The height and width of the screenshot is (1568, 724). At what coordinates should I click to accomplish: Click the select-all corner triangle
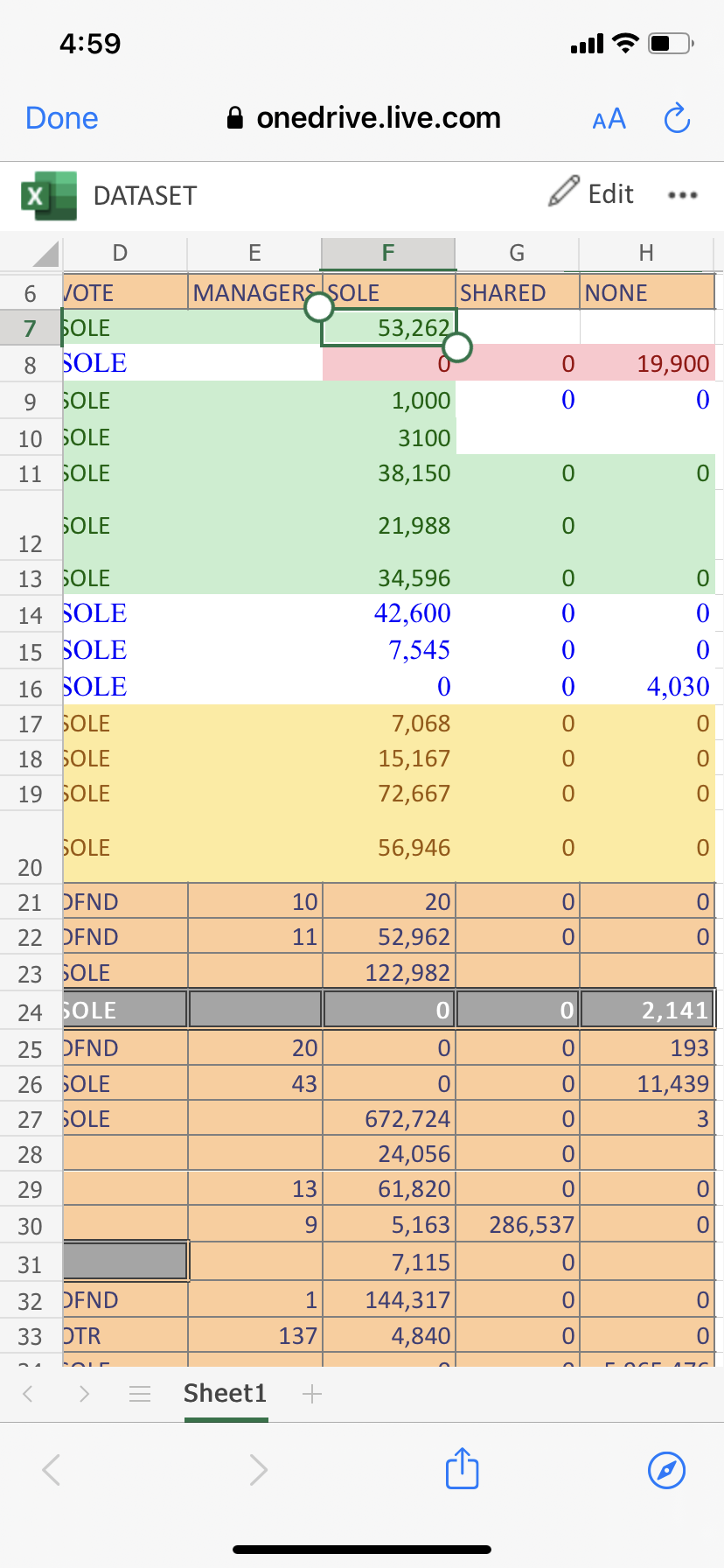click(x=45, y=254)
